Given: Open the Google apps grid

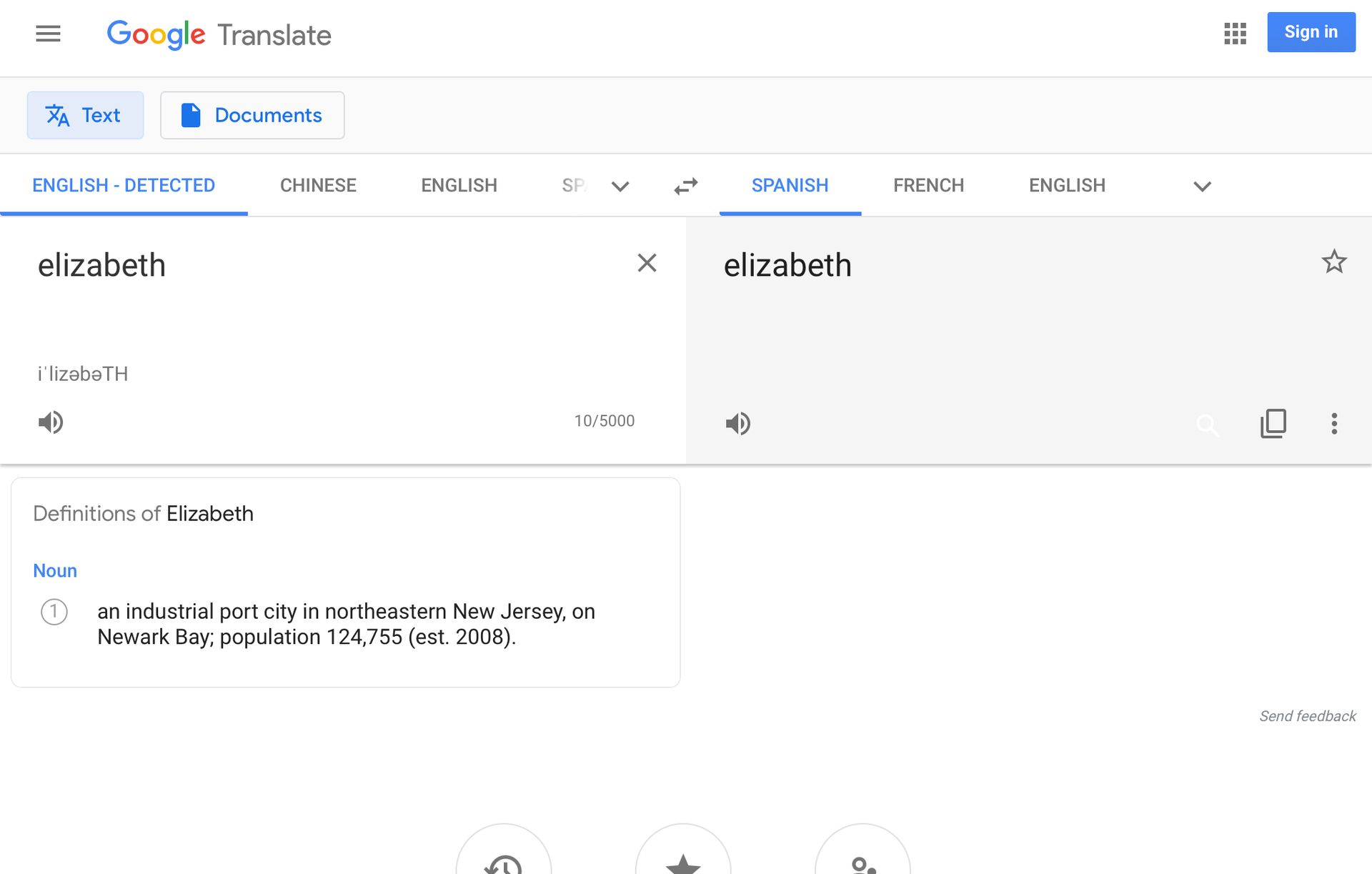Looking at the screenshot, I should (x=1235, y=33).
